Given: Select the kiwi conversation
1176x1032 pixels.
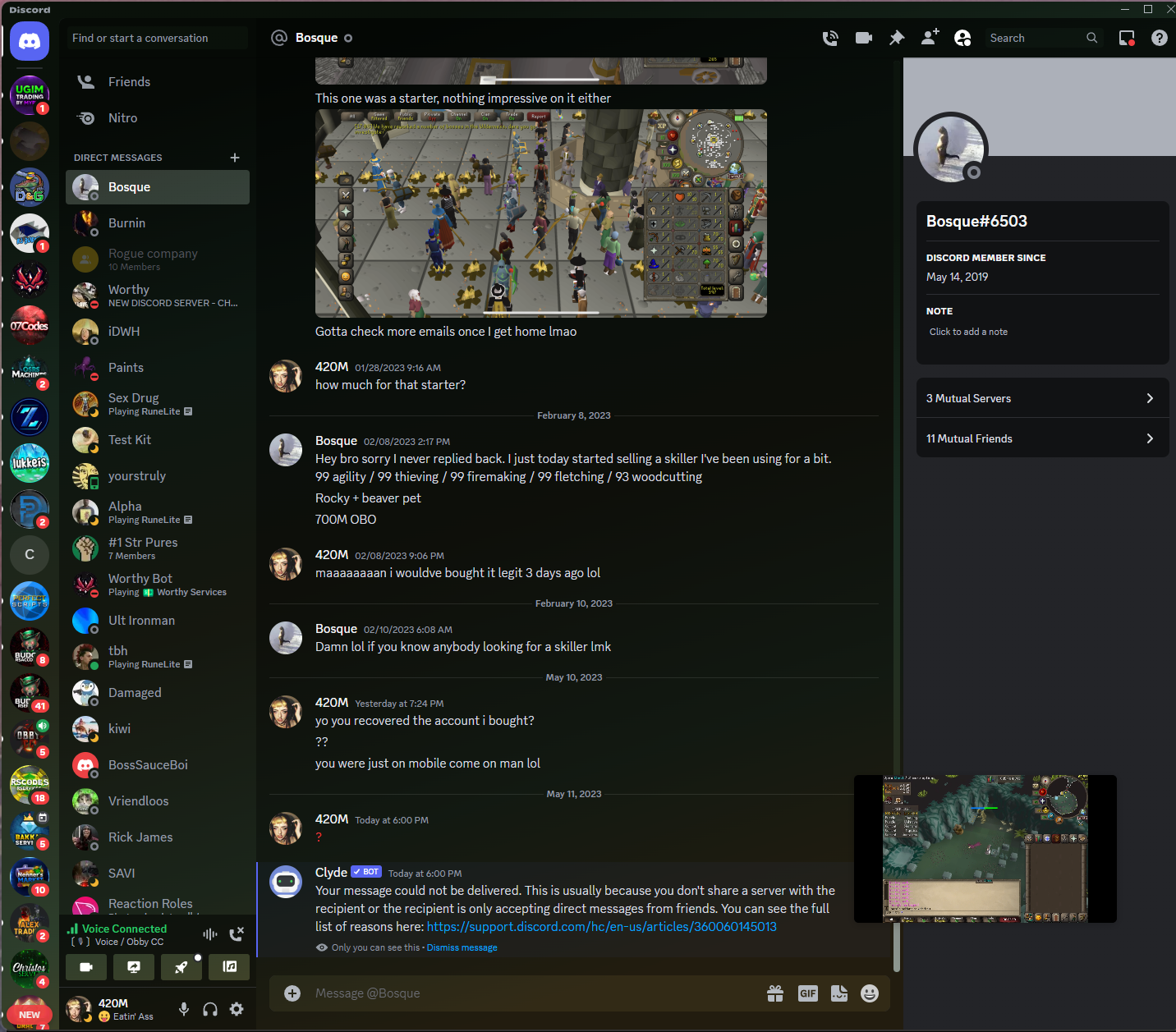Looking at the screenshot, I should (x=158, y=729).
